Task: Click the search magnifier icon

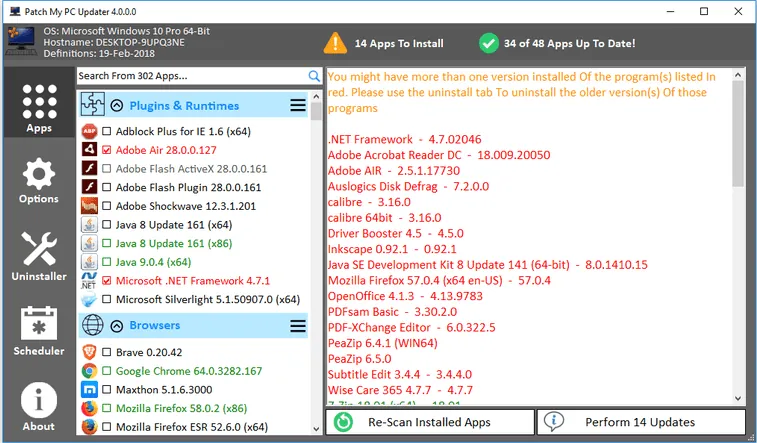Action: pyautogui.click(x=314, y=76)
